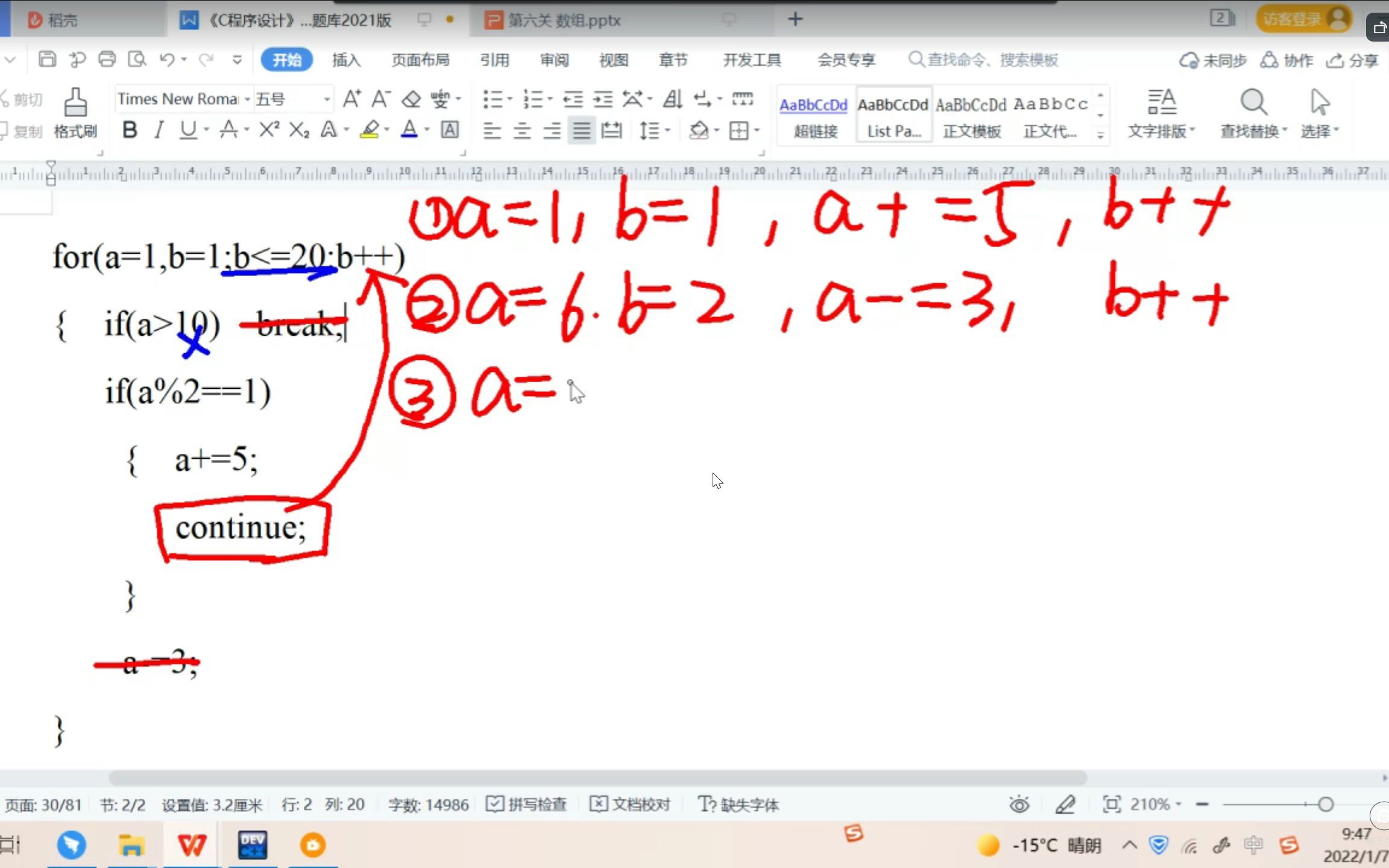Open the Times New Roman font dropdown
The width and height of the screenshot is (1389, 868).
tap(247, 99)
